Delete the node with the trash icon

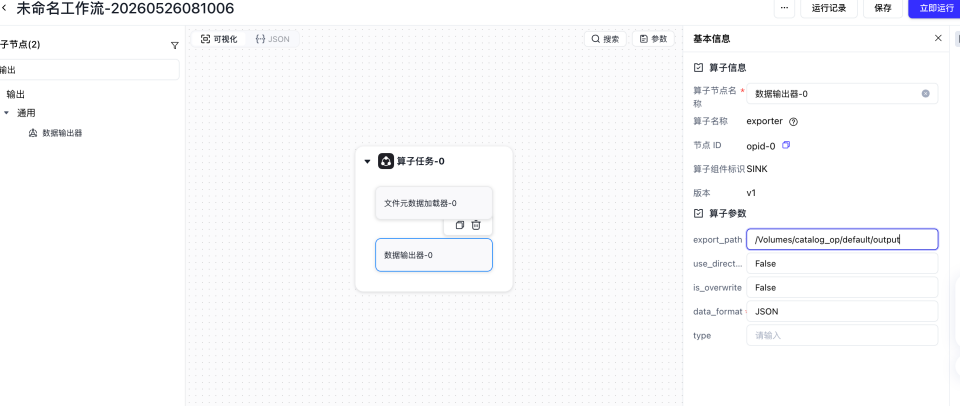(476, 225)
